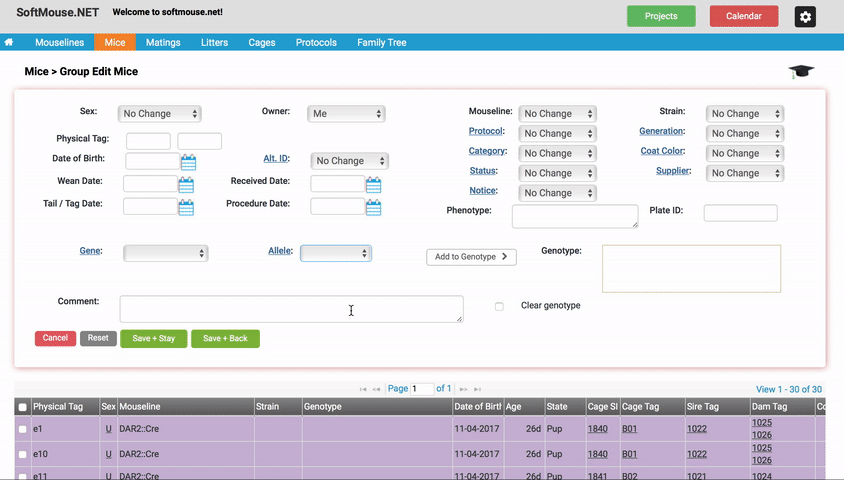
Task: Click the Save + Stay button
Action: (153, 338)
